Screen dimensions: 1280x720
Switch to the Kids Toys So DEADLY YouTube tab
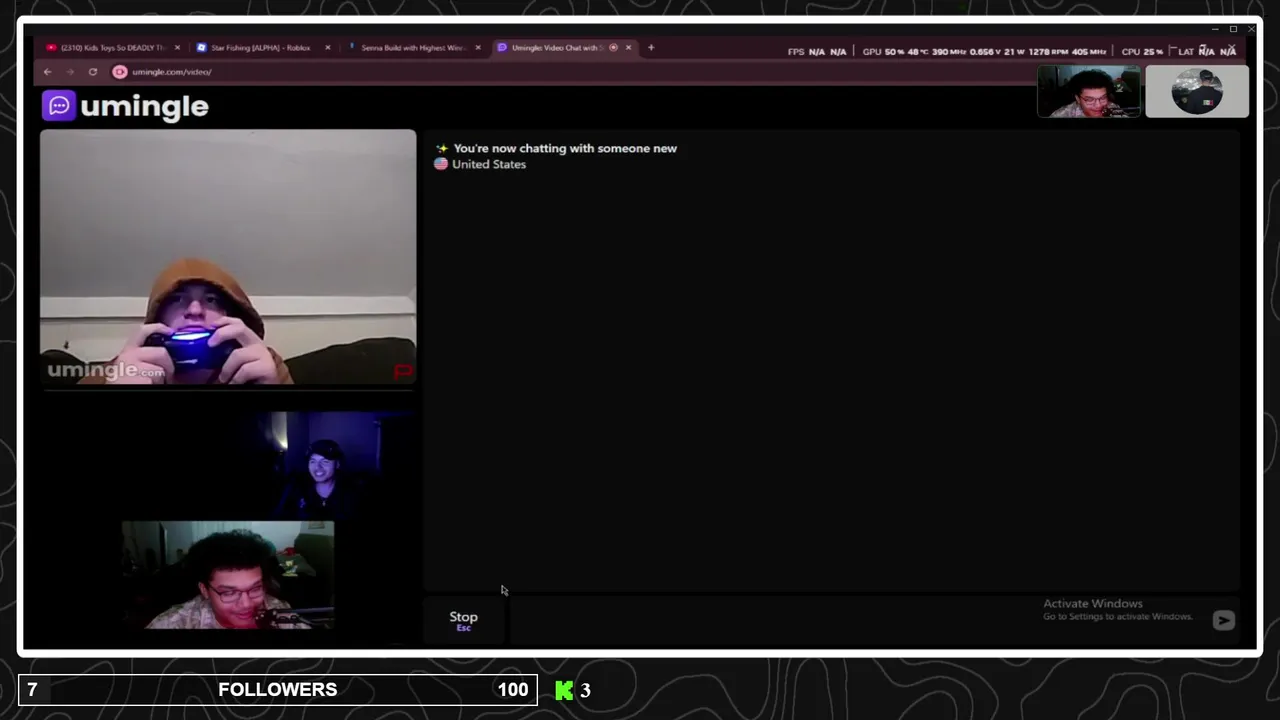coord(112,47)
